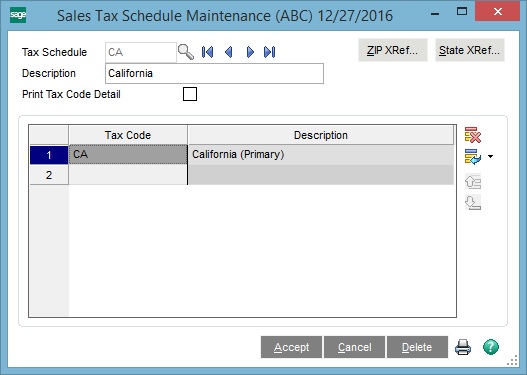Screen dimensions: 527x375
Task: Toggle the Print Tax Code Detail checkbox
Action: coord(190,94)
